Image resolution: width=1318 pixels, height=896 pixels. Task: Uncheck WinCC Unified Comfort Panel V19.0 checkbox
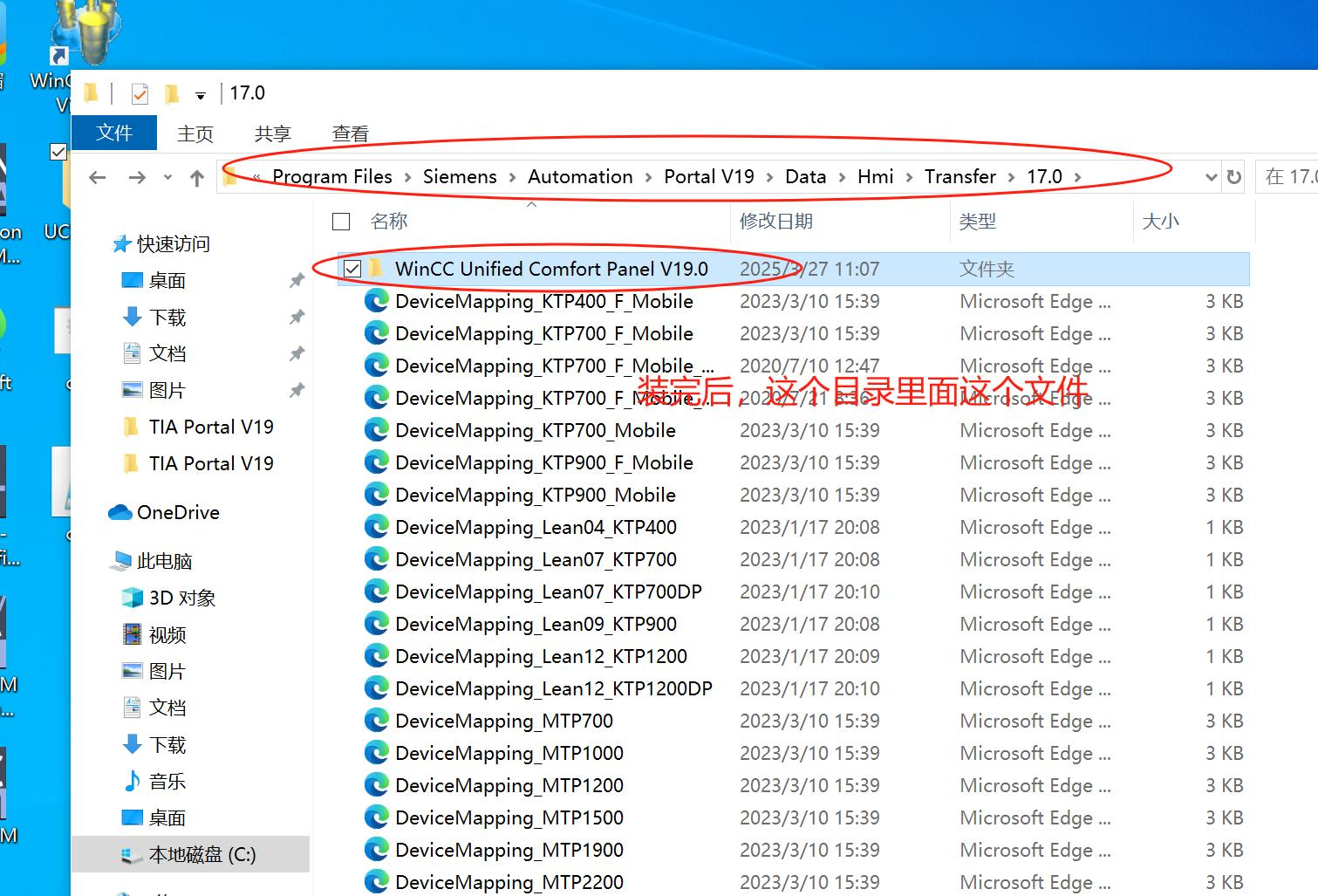pyautogui.click(x=352, y=269)
